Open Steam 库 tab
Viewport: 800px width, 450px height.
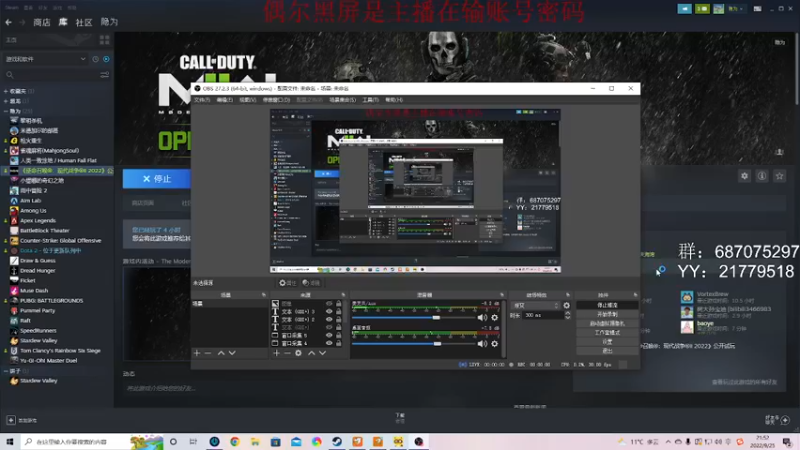[x=63, y=22]
